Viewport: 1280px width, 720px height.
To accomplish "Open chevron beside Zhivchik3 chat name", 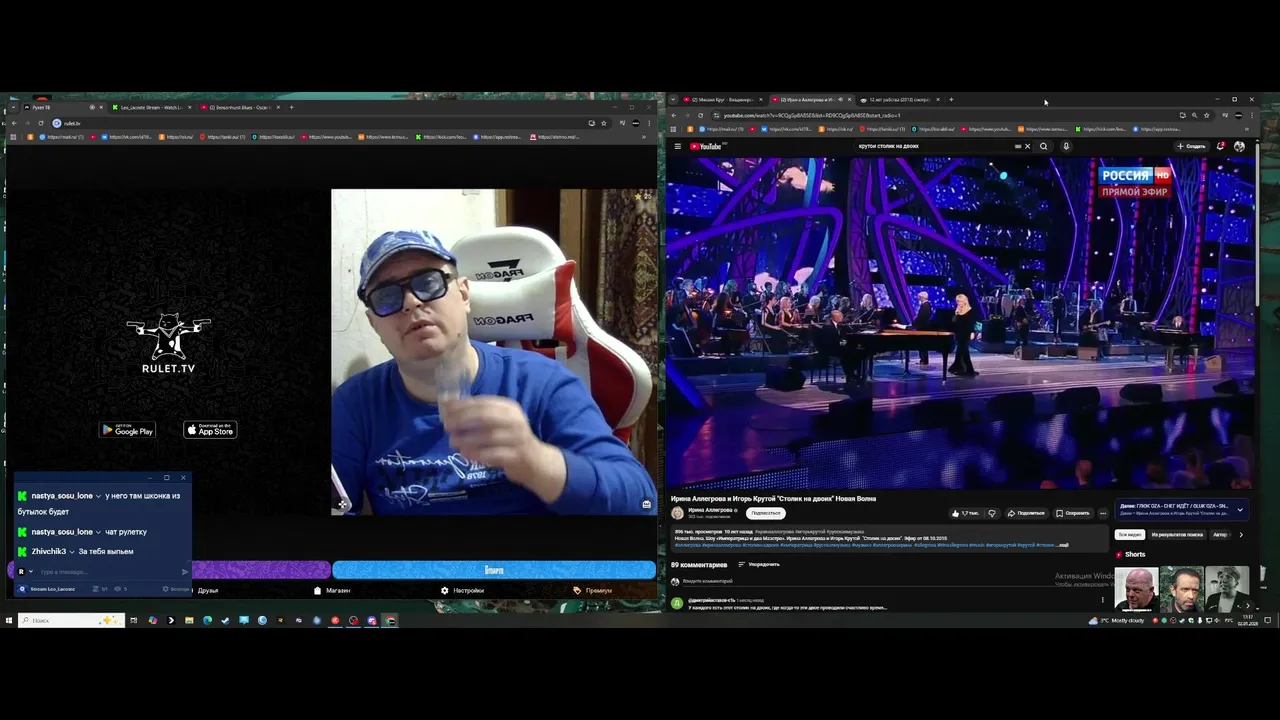I will point(72,552).
